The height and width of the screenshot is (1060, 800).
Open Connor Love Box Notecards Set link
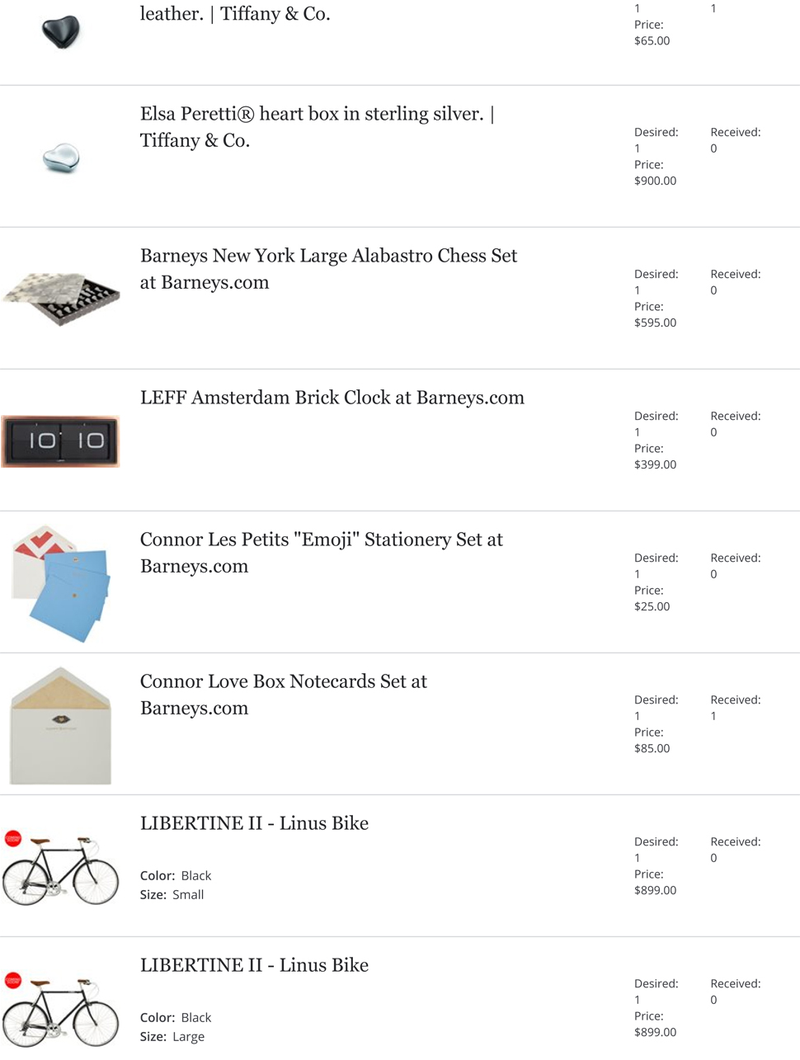pyautogui.click(x=283, y=694)
